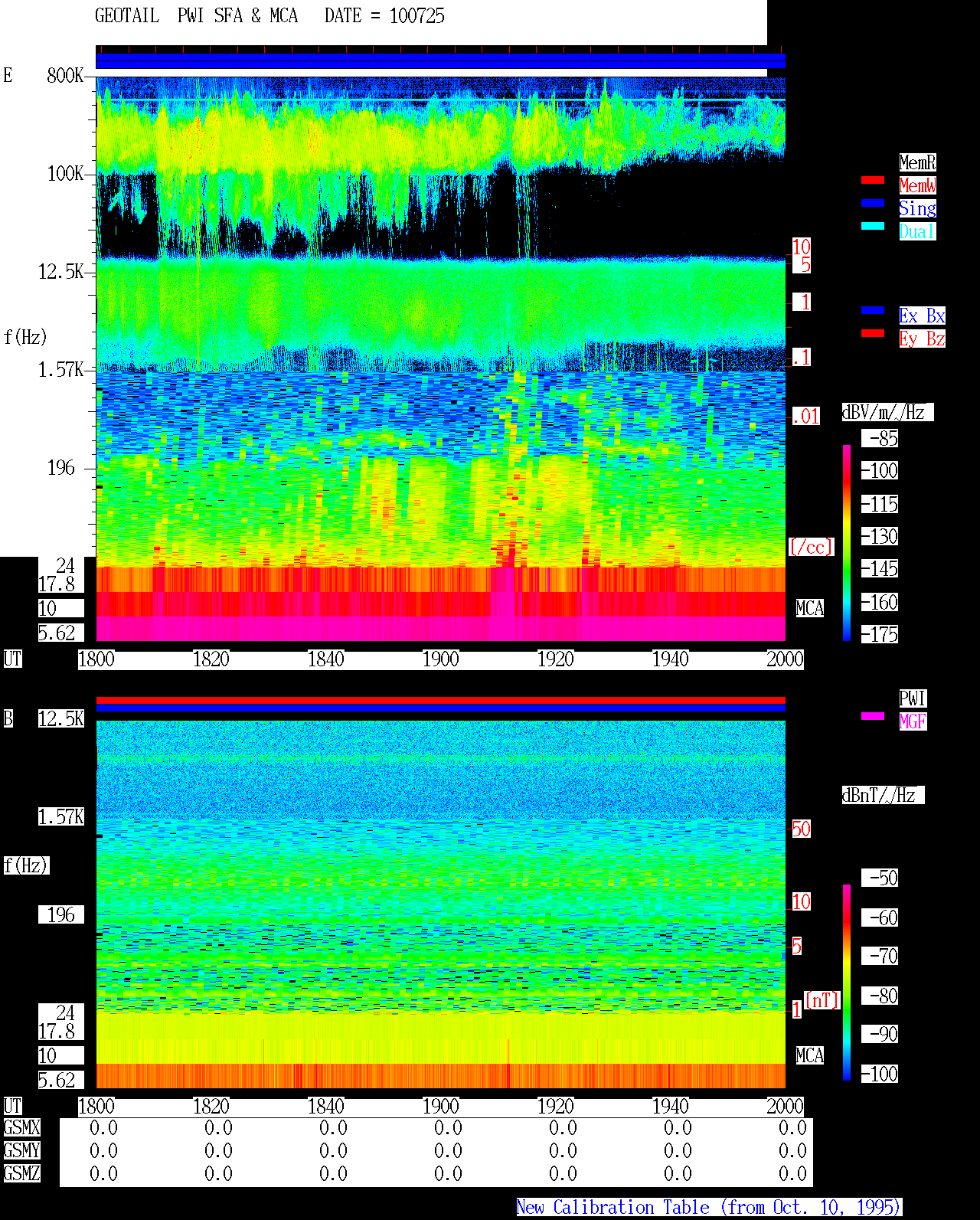Click the Ex Bx legend label

[x=922, y=316]
